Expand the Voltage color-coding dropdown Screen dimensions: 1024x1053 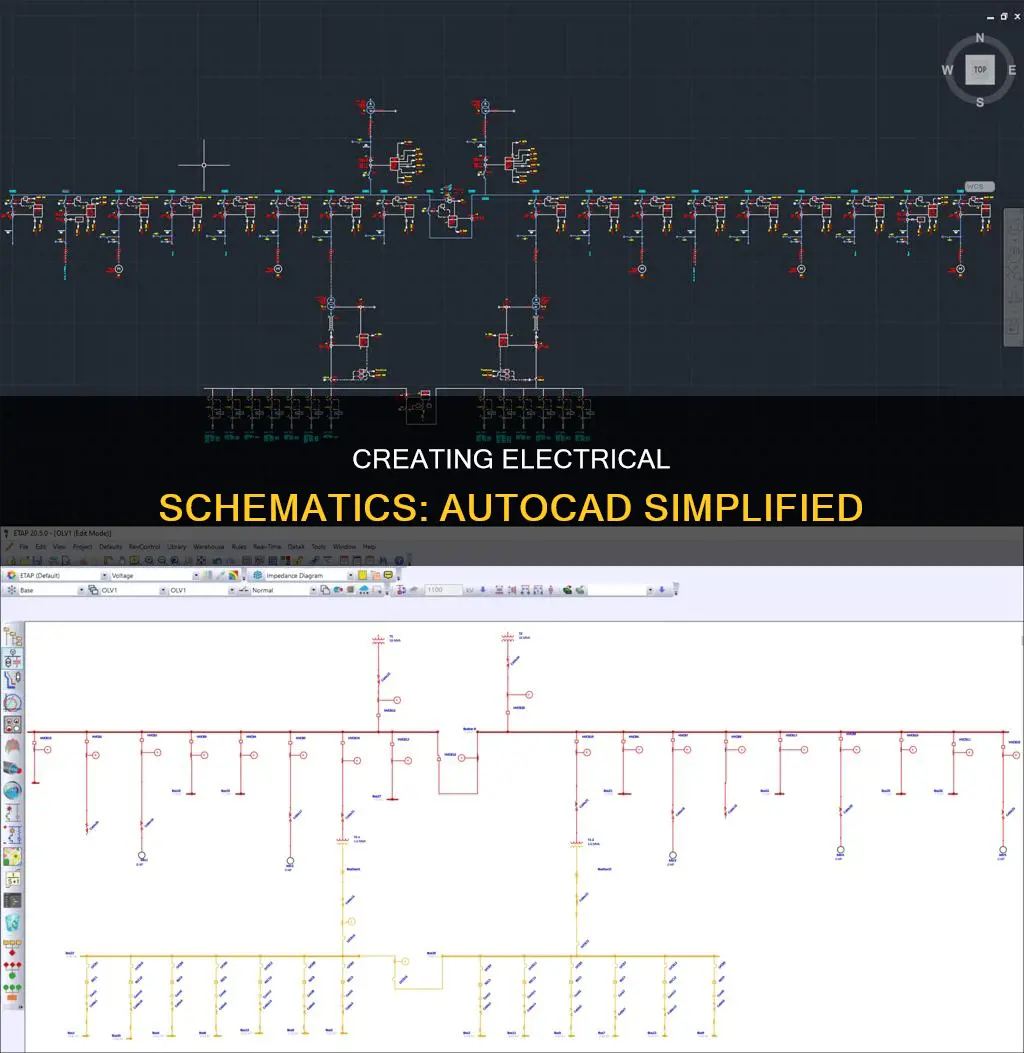[x=196, y=576]
